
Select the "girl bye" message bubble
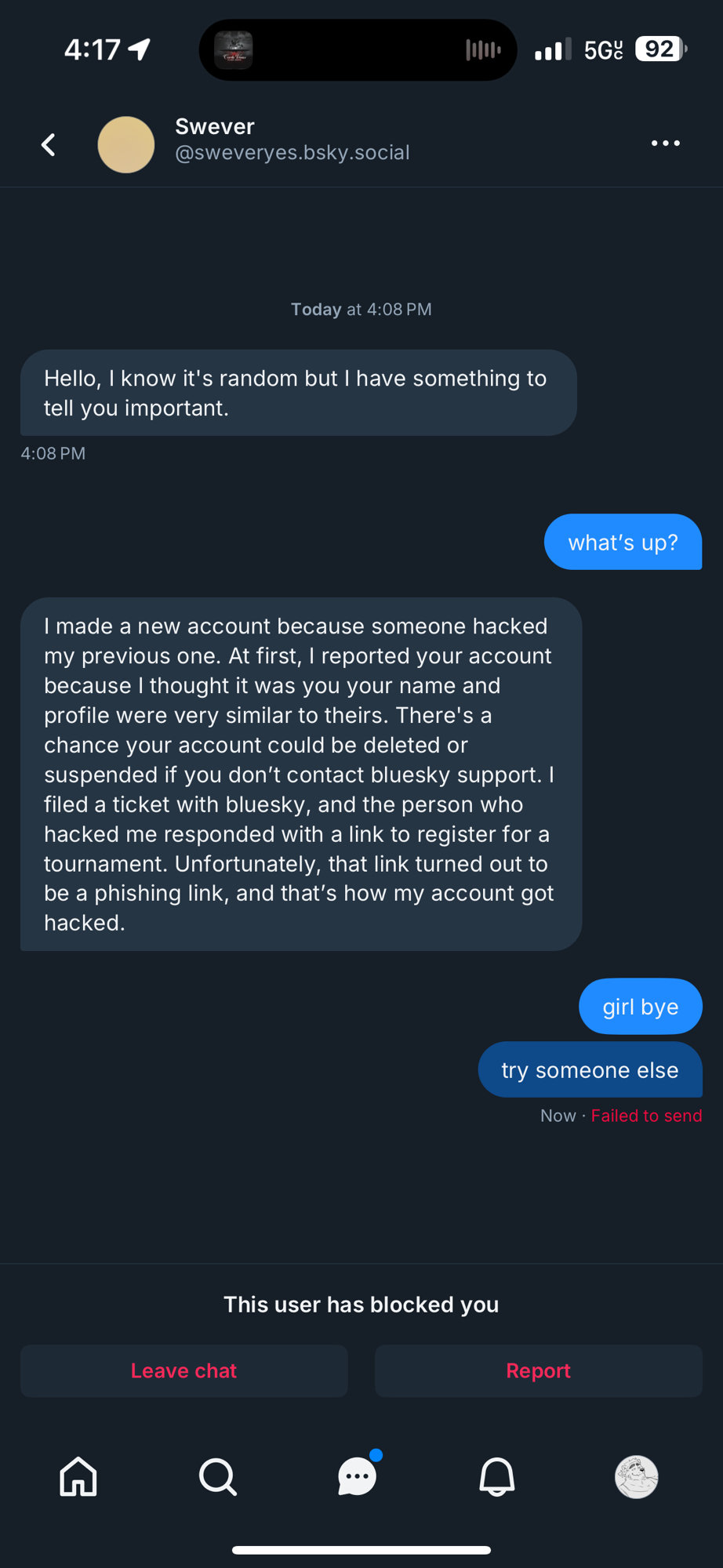(640, 1007)
